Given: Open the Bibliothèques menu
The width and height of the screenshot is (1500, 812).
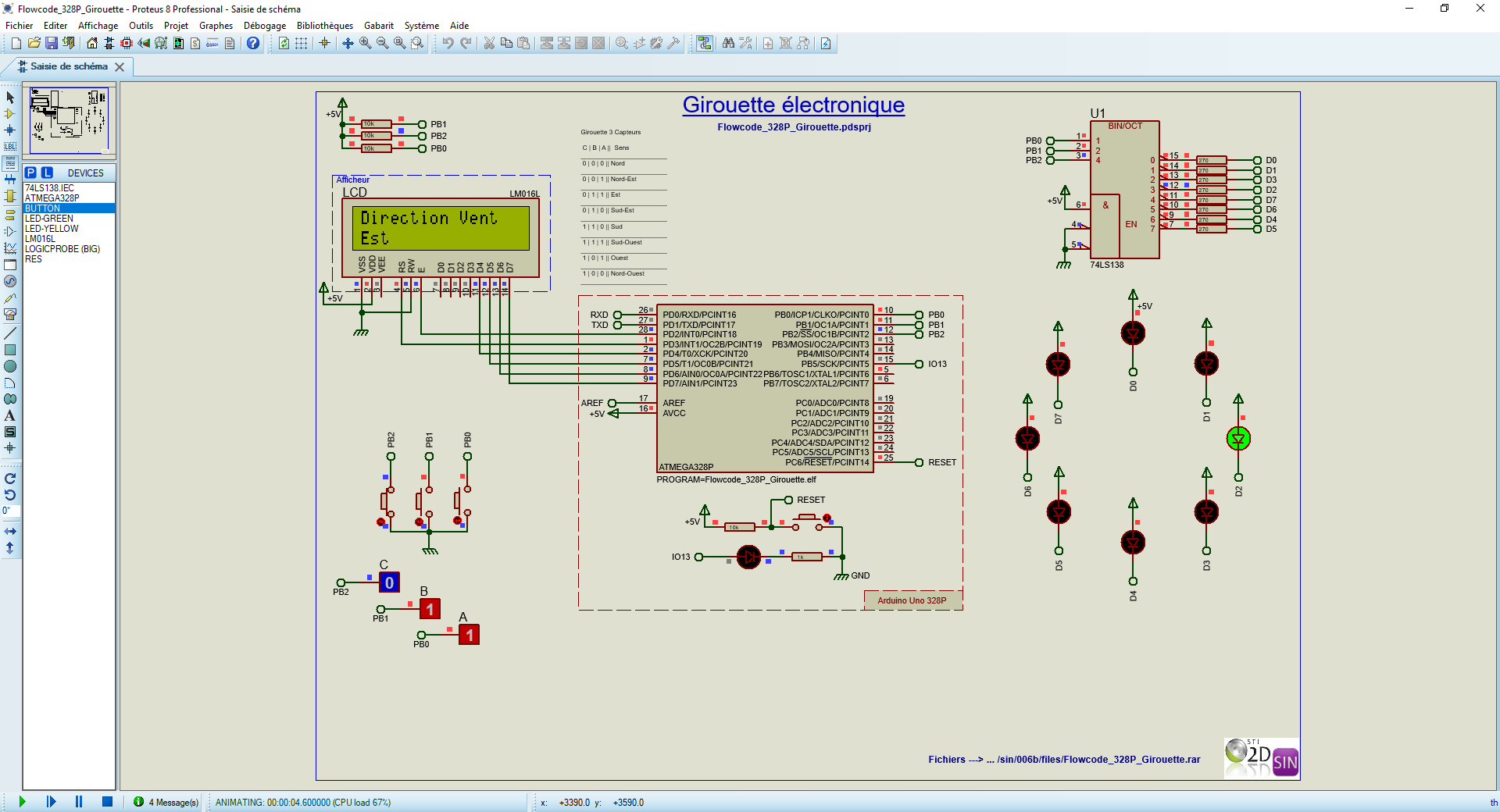Looking at the screenshot, I should tap(324, 26).
